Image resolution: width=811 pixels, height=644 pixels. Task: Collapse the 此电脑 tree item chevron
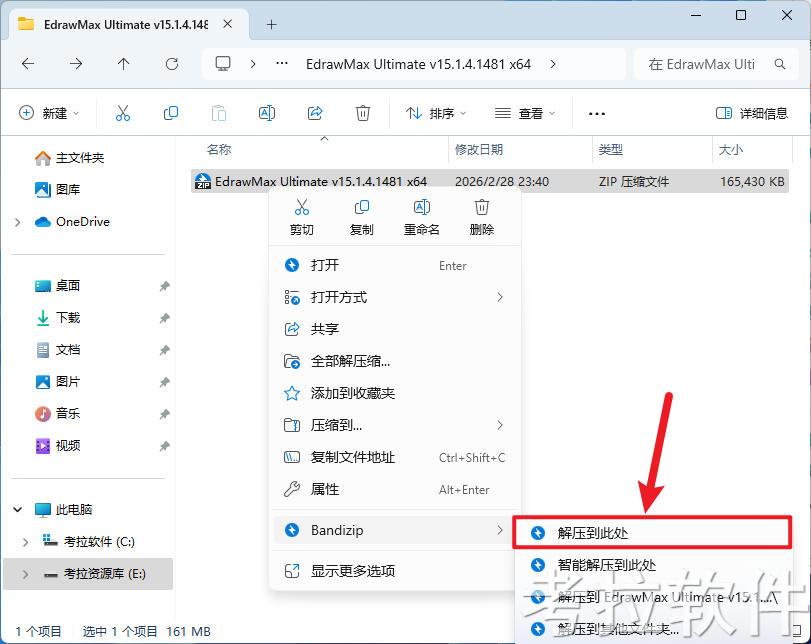pos(17,509)
